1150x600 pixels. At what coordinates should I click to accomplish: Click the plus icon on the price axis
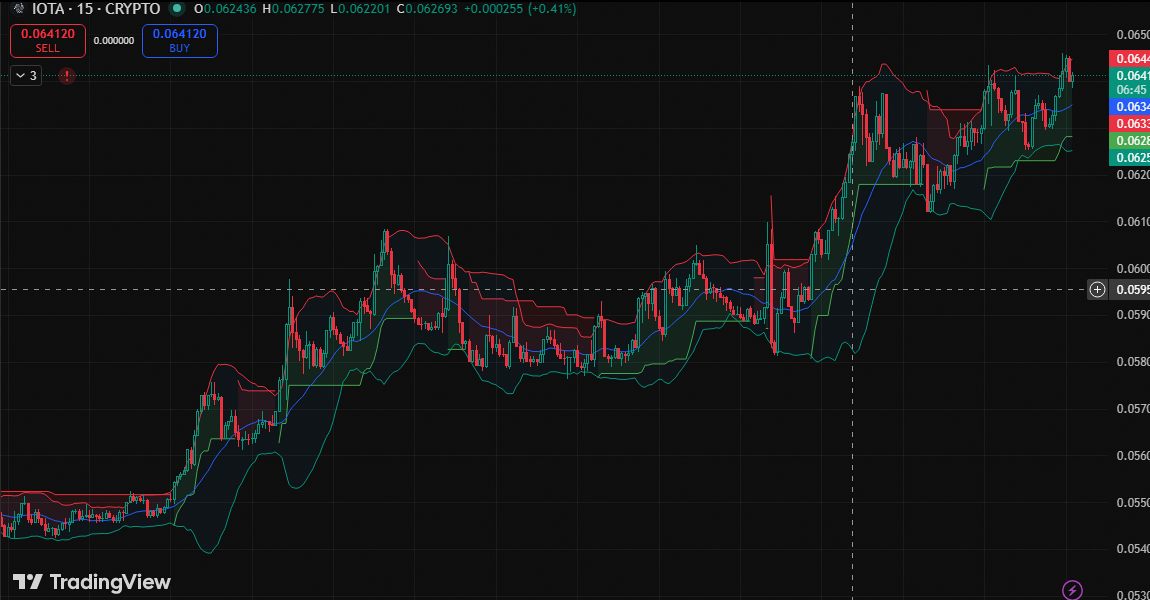pyautogui.click(x=1097, y=290)
